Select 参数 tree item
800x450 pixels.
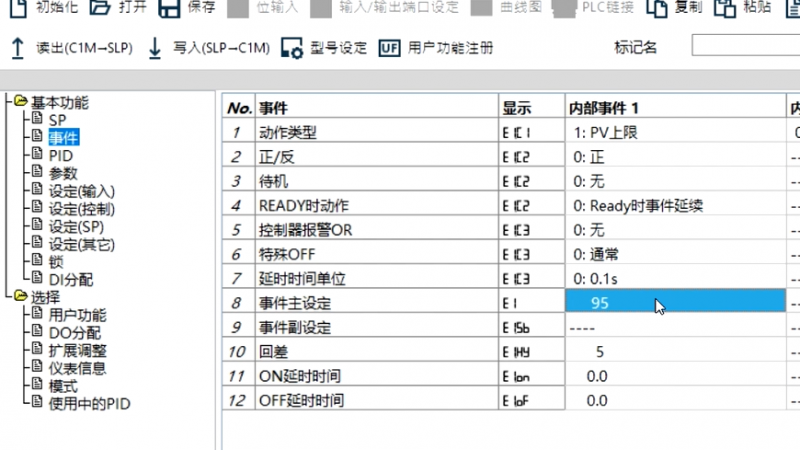click(62, 173)
